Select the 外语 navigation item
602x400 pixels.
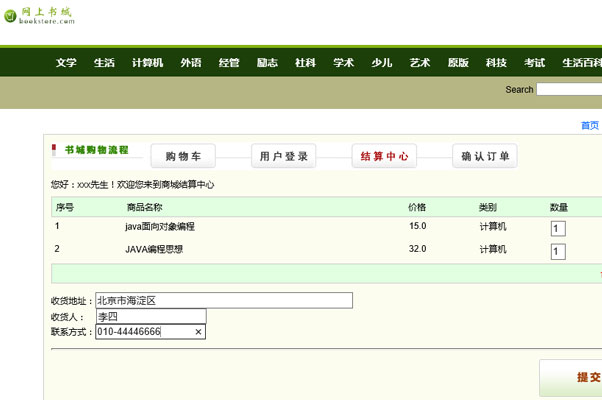190,63
